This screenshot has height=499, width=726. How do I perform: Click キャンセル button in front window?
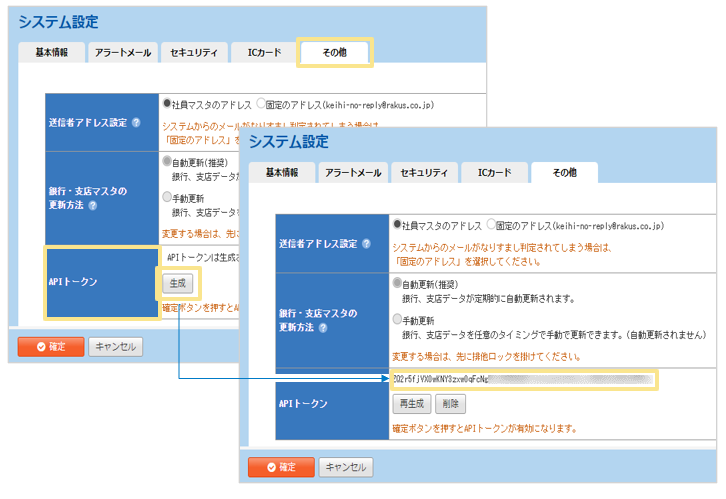pos(346,467)
